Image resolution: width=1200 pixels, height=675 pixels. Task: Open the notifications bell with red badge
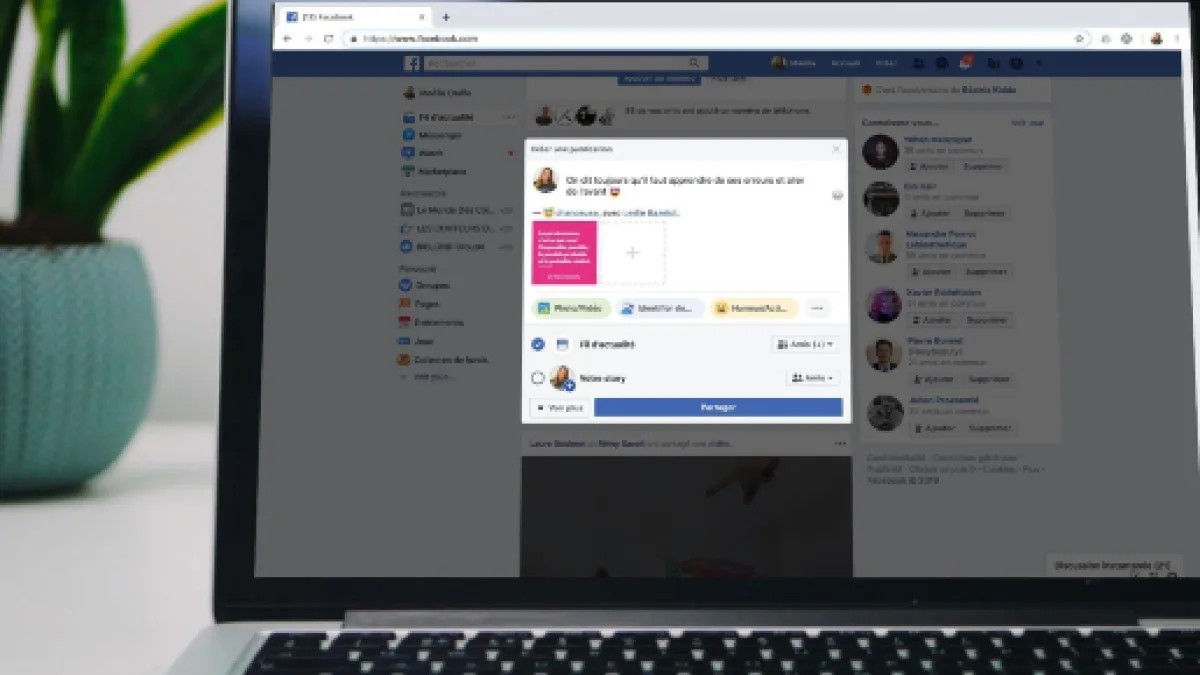tap(965, 63)
